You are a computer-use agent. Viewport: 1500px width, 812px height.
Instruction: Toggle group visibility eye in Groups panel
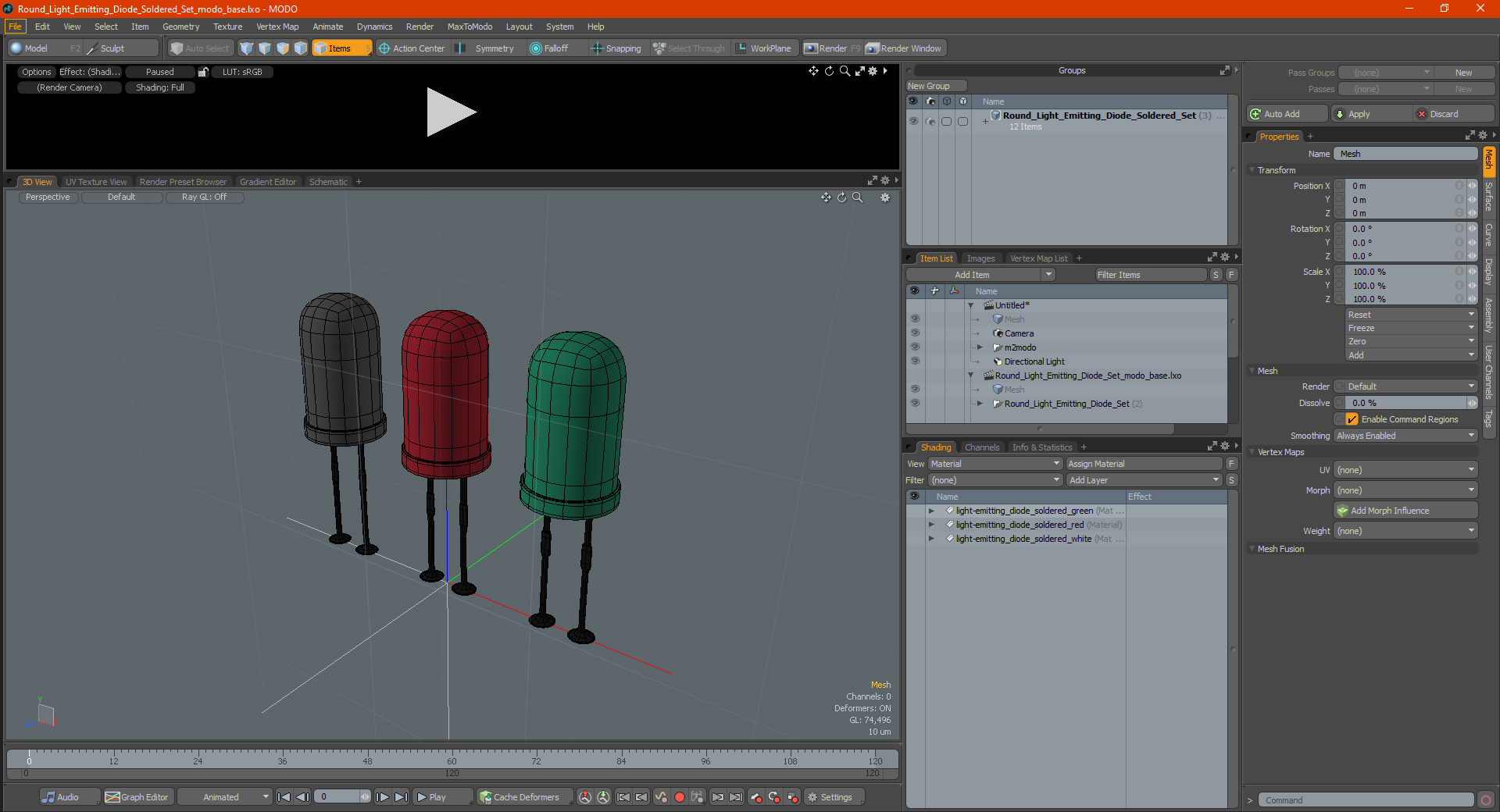913,121
